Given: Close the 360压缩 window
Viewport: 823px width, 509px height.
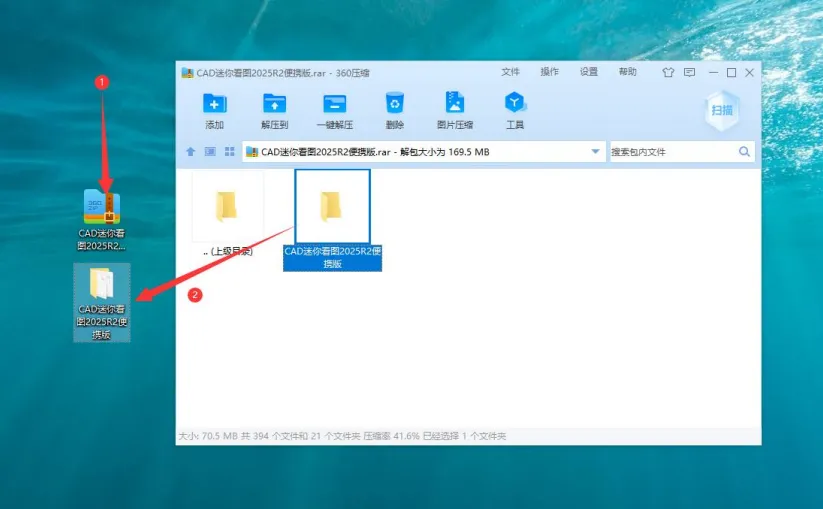Looking at the screenshot, I should (750, 72).
